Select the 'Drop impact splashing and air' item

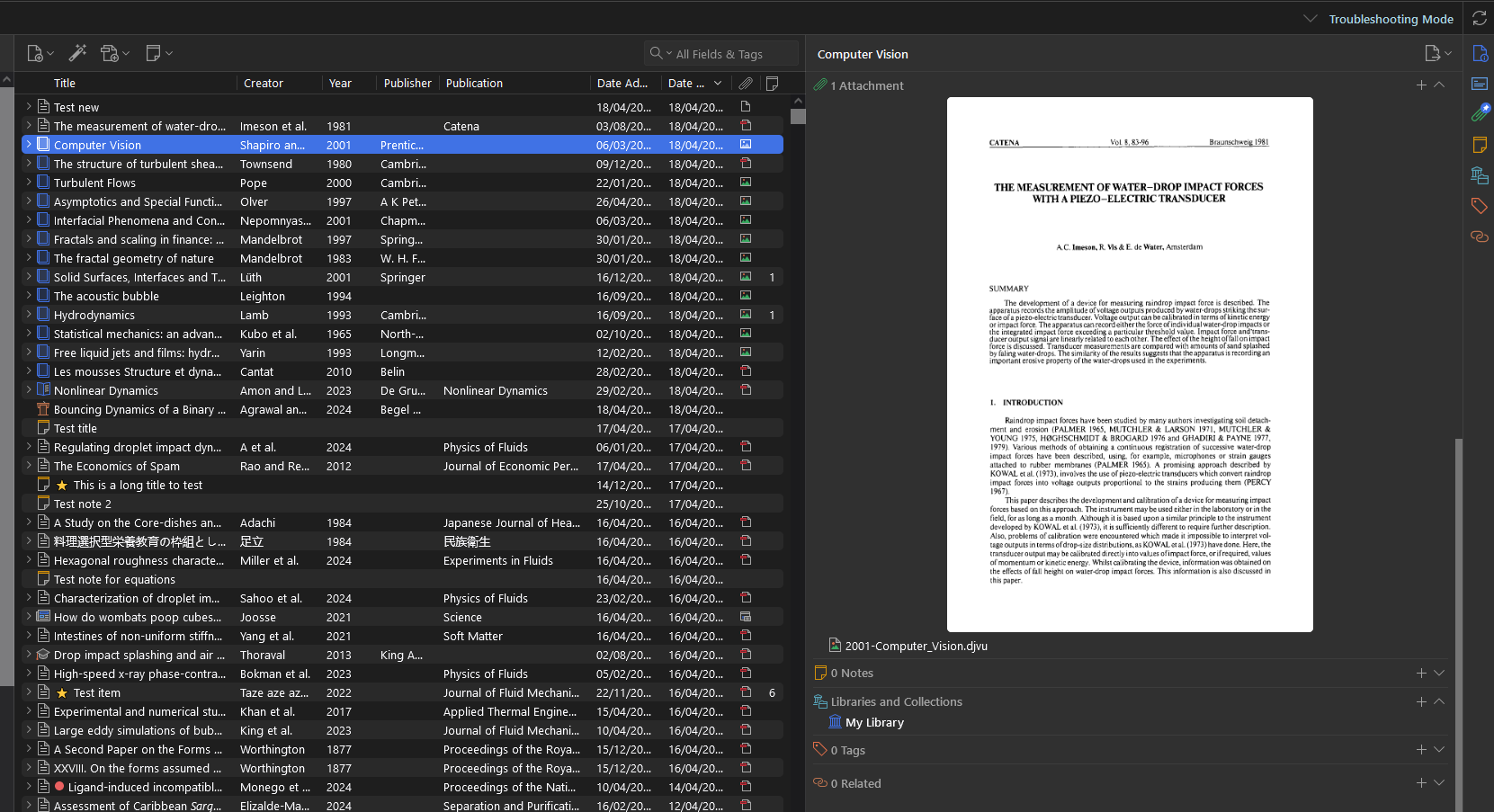(x=402, y=655)
